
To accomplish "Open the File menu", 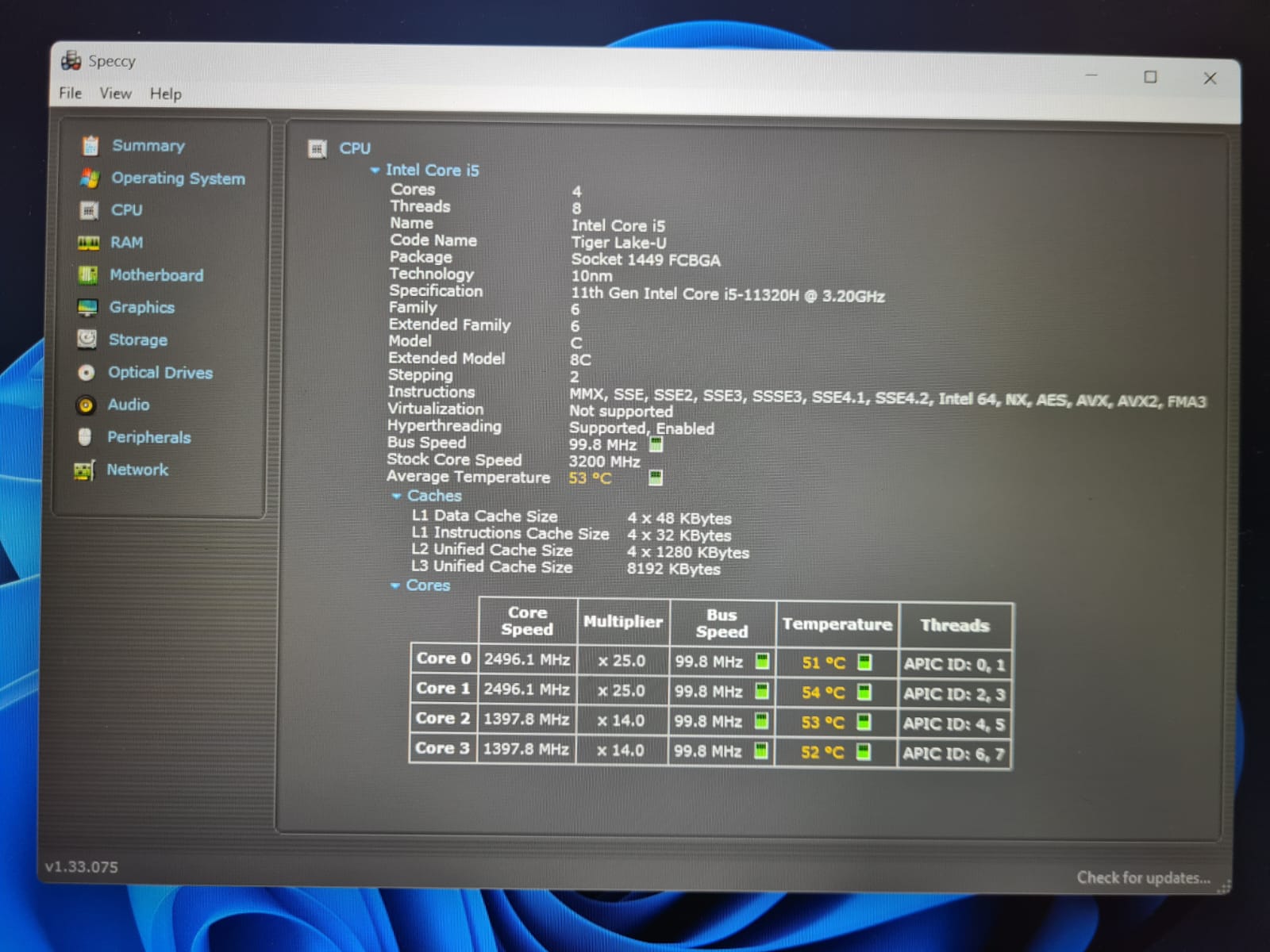I will pyautogui.click(x=71, y=93).
